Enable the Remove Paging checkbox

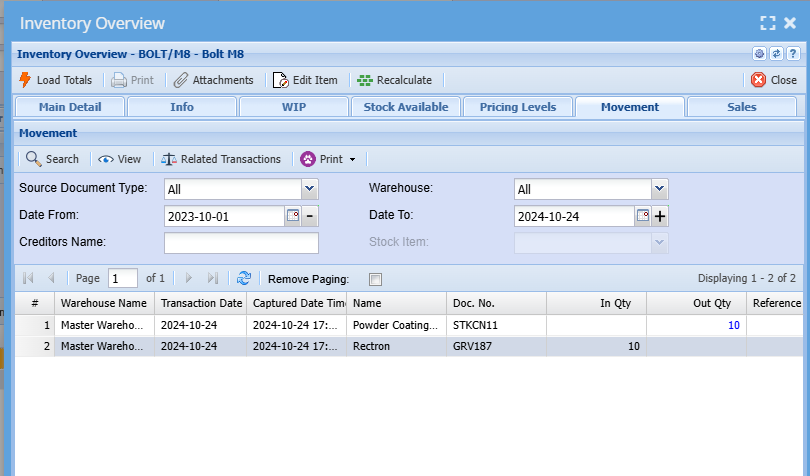click(376, 279)
